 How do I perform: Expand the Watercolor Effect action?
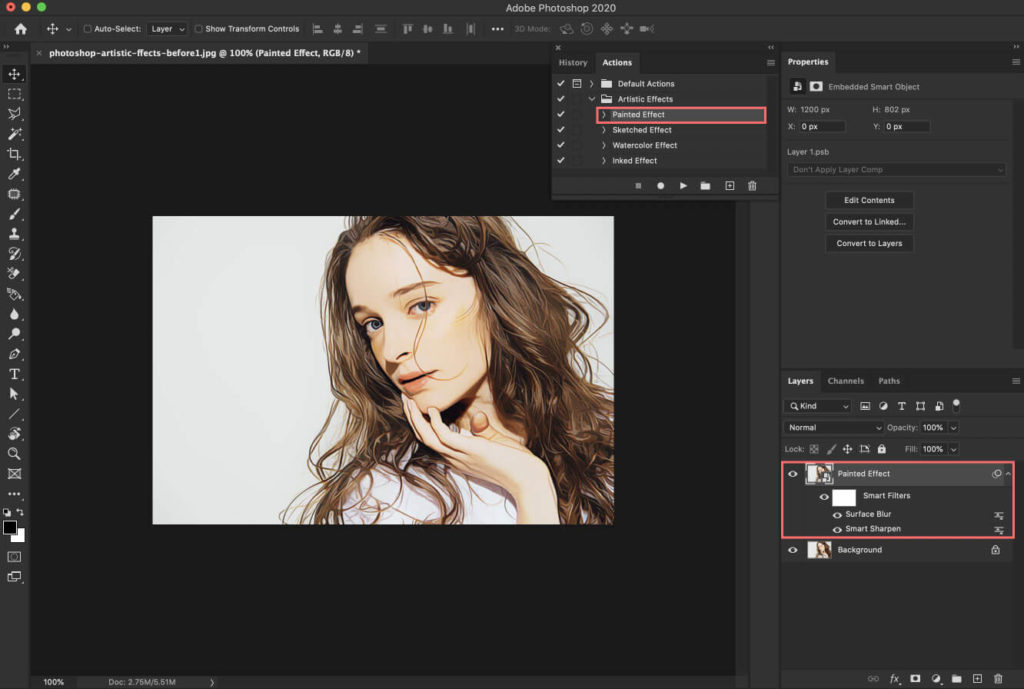click(603, 145)
